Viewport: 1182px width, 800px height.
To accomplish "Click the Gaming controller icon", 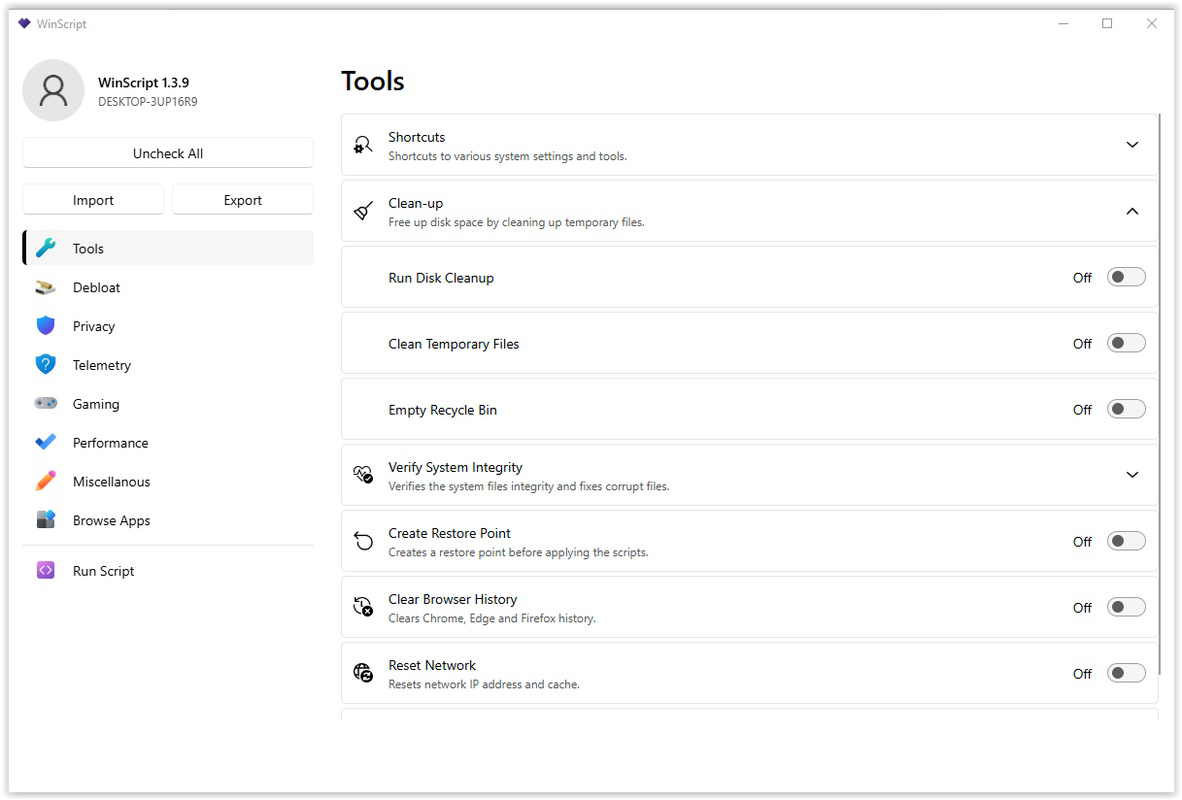I will (45, 403).
